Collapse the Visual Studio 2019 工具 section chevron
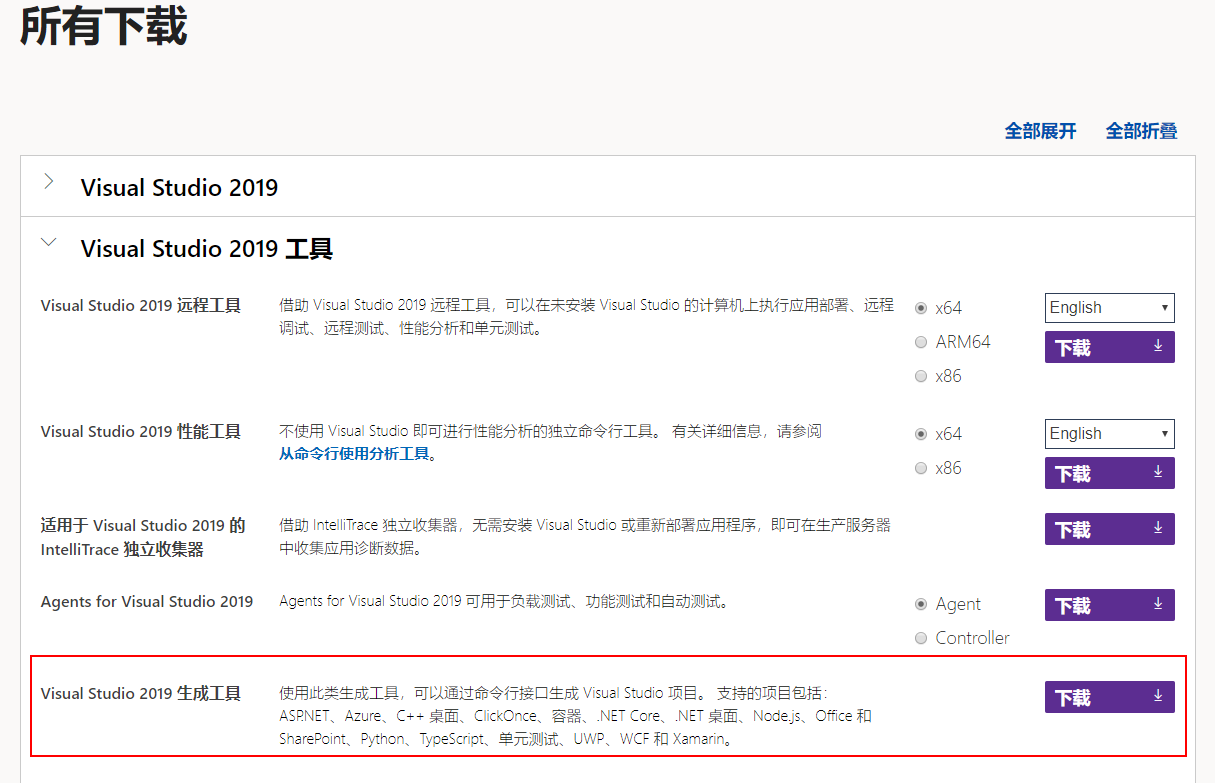 point(49,242)
